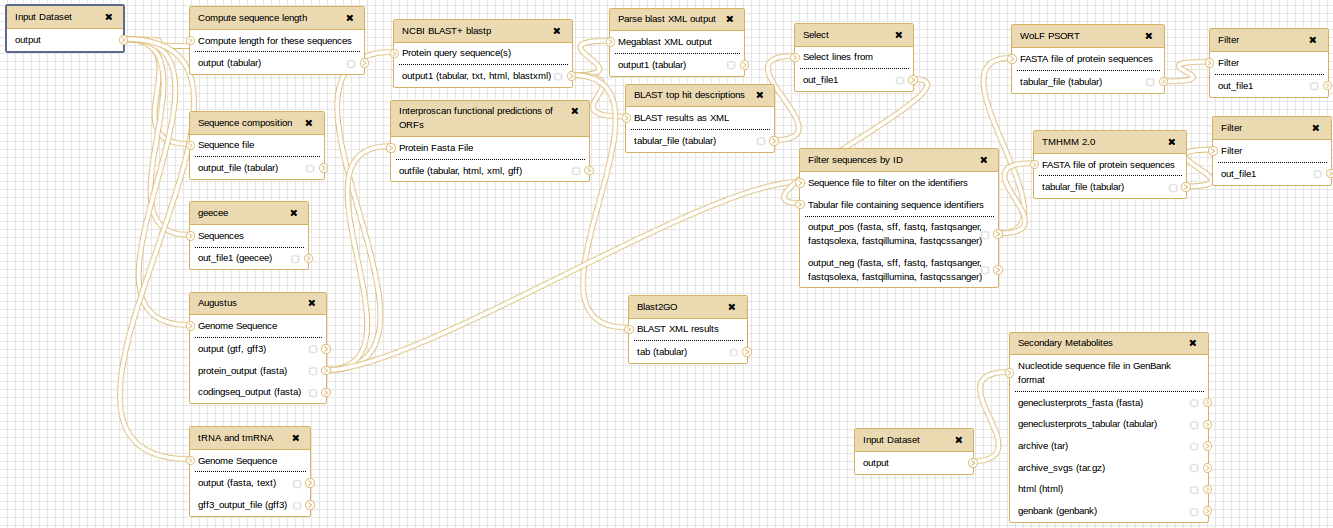The image size is (1333, 528).
Task: Toggle output checkbox for tRNA output (fasta, text)
Action: pyautogui.click(x=297, y=483)
